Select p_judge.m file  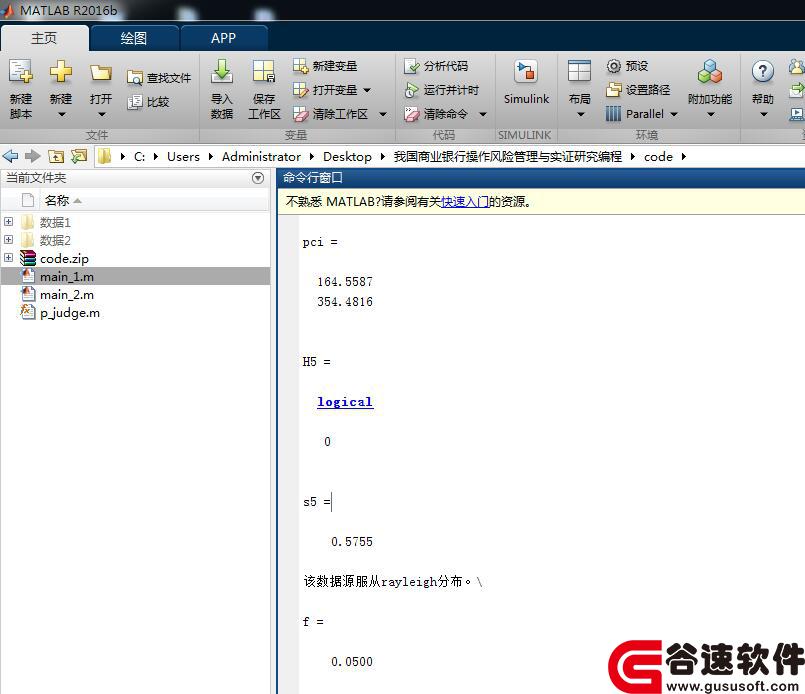136,313
